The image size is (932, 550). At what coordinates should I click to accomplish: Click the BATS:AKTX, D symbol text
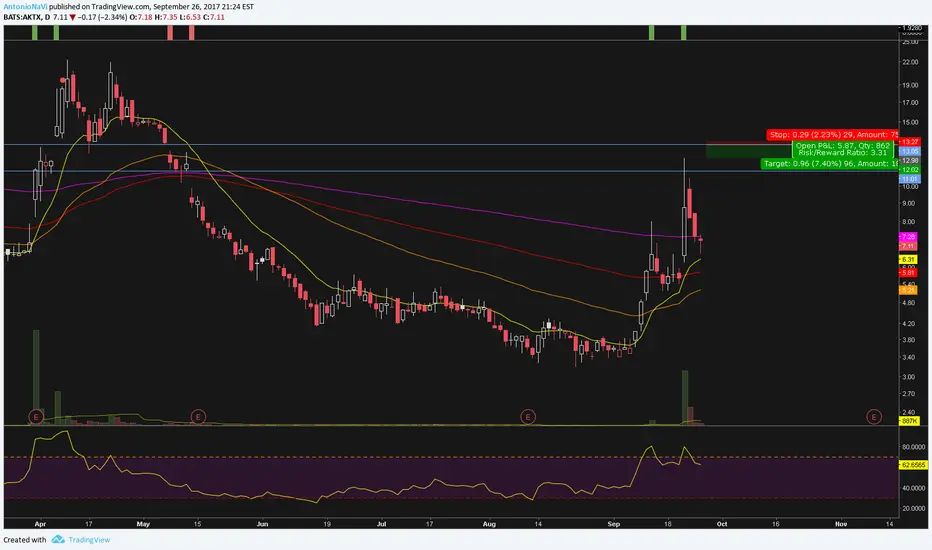[x=26, y=17]
